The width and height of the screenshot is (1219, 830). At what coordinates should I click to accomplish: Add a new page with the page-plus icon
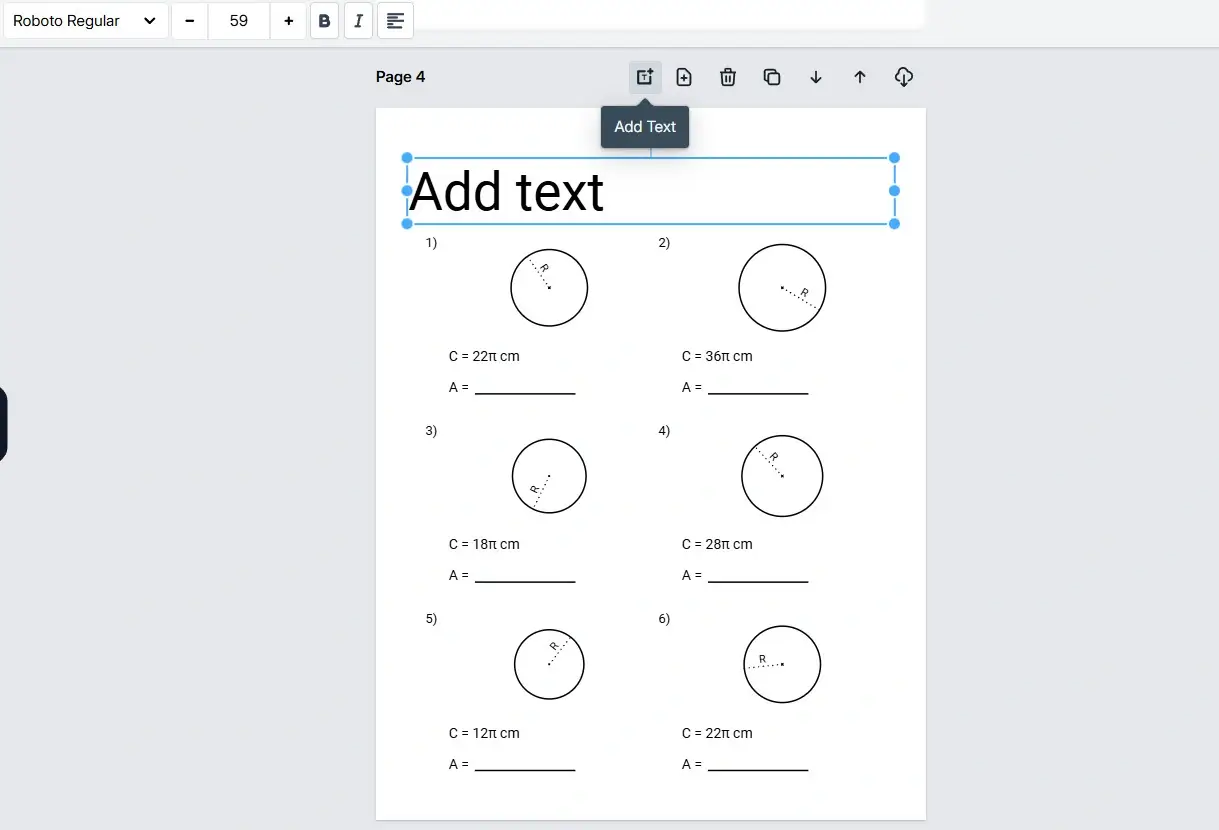(x=684, y=77)
